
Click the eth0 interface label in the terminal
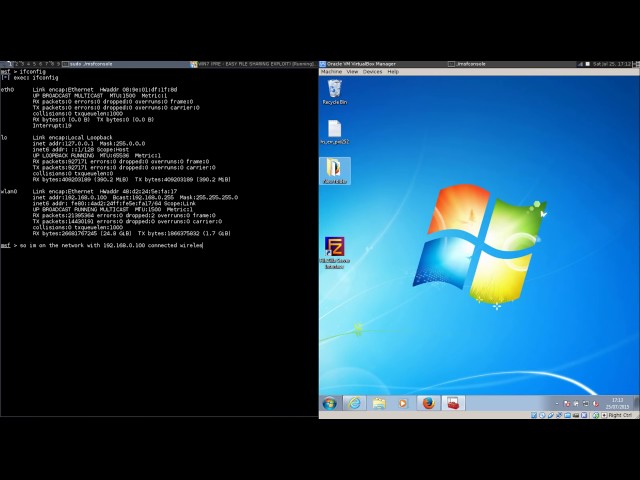point(7,90)
